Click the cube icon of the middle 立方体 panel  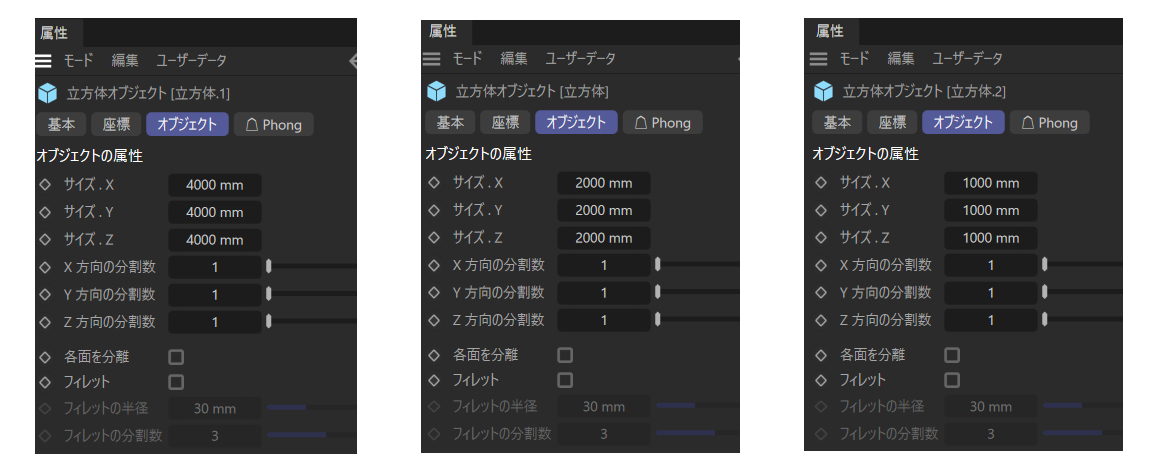point(436,92)
